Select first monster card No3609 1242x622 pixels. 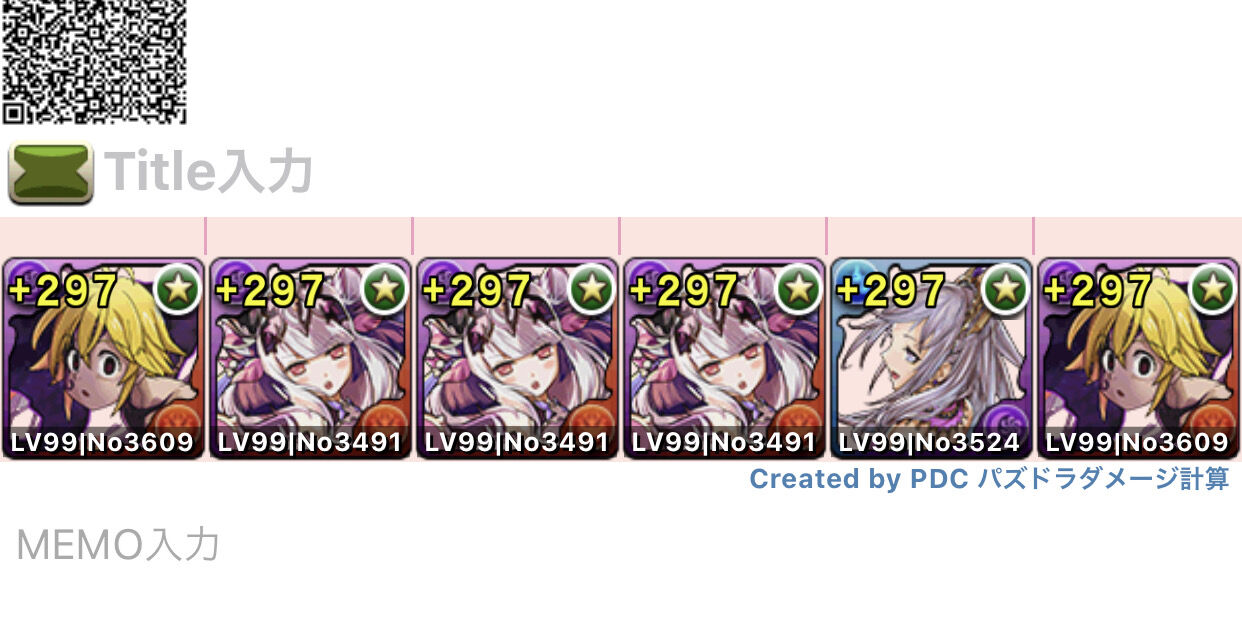click(x=103, y=359)
